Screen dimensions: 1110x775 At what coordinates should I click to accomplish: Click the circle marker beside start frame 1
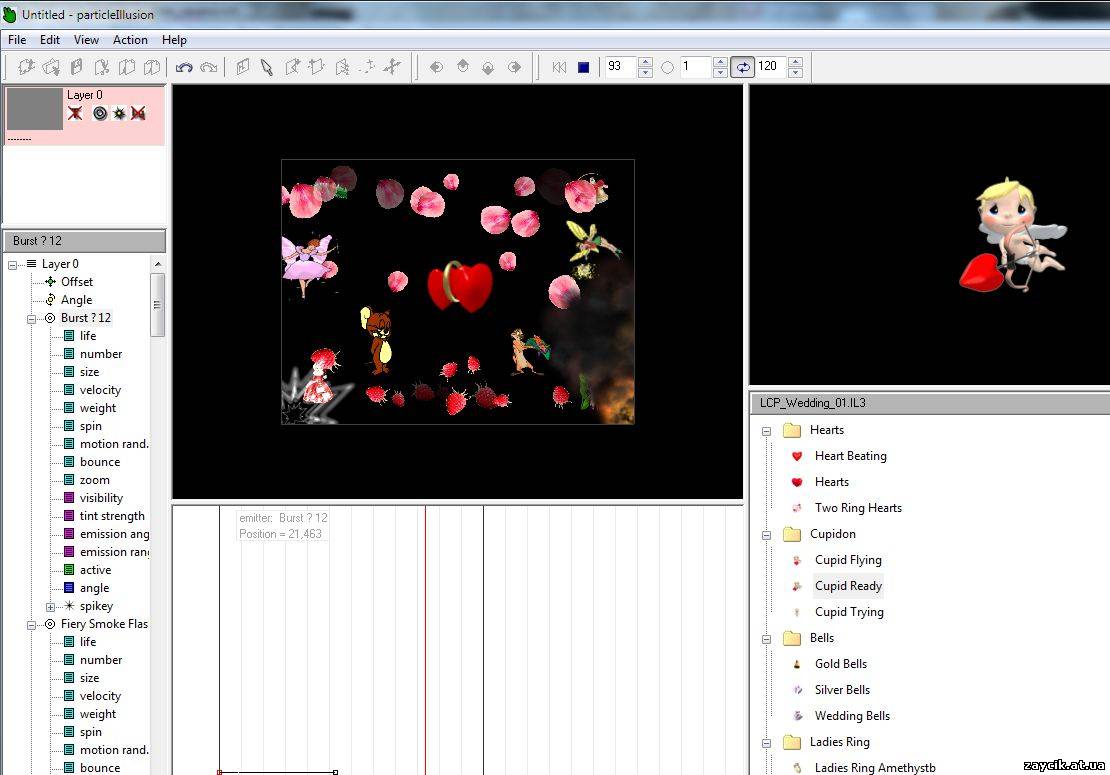[667, 67]
